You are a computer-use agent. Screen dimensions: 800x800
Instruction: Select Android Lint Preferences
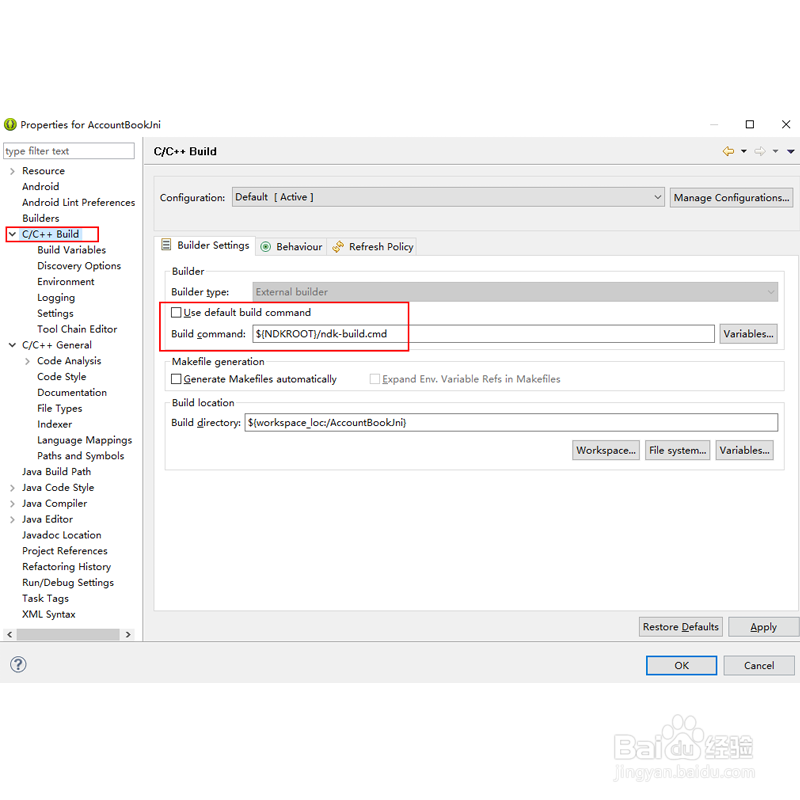(78, 202)
